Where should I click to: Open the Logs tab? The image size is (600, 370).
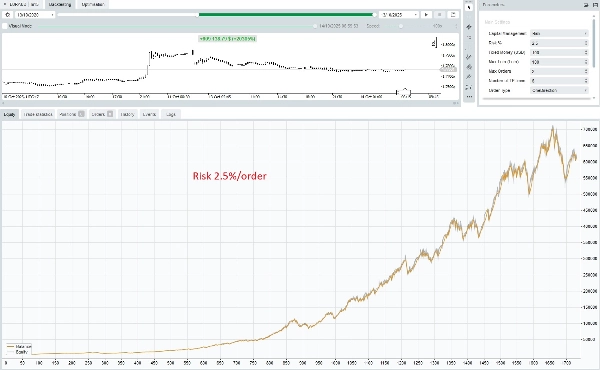click(171, 114)
